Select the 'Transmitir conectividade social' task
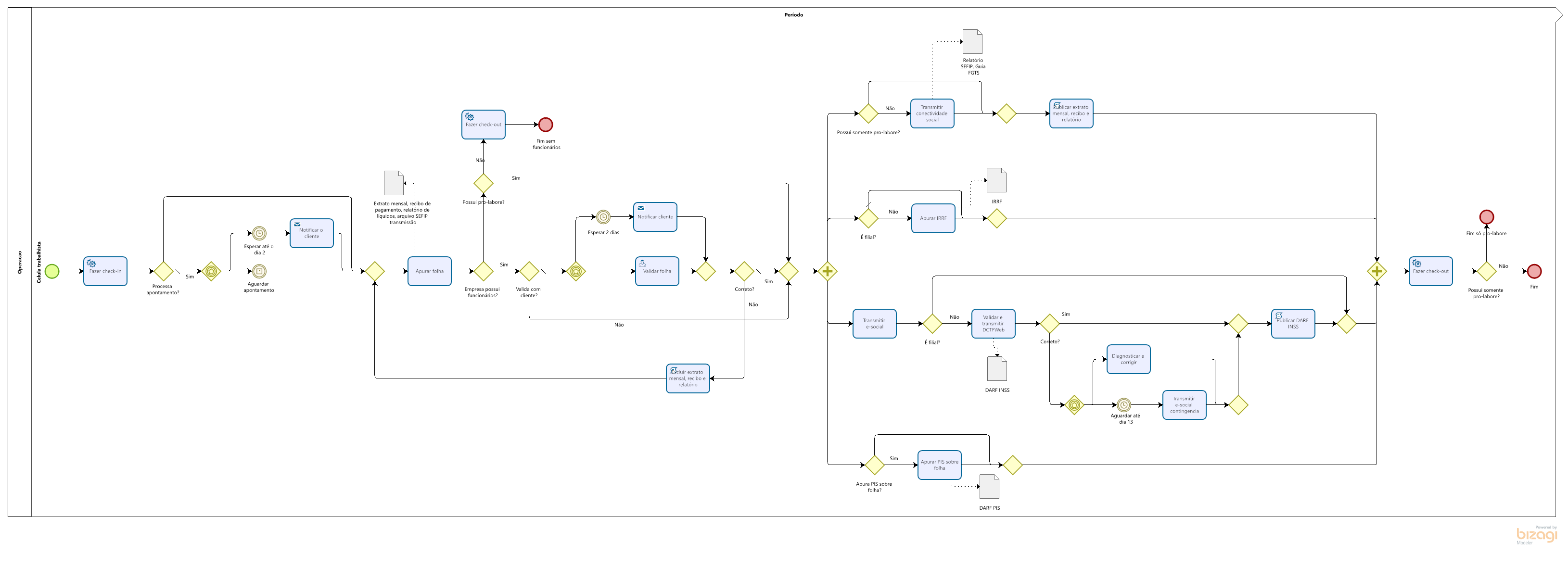 (x=932, y=113)
